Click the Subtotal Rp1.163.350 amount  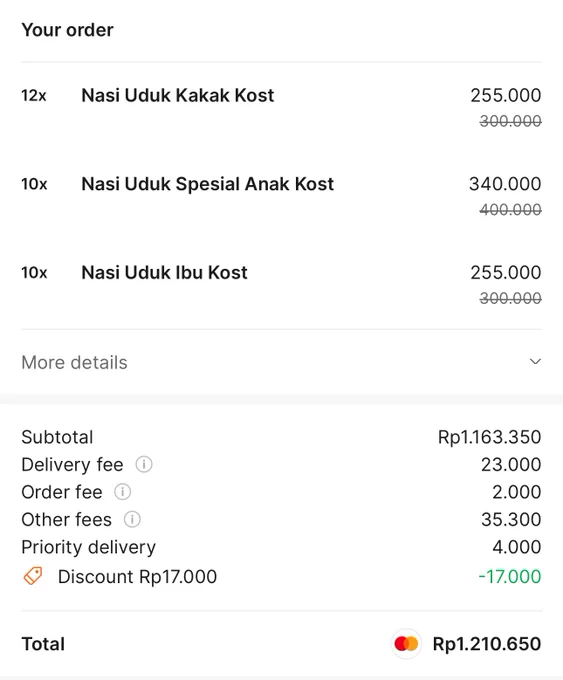click(x=489, y=437)
